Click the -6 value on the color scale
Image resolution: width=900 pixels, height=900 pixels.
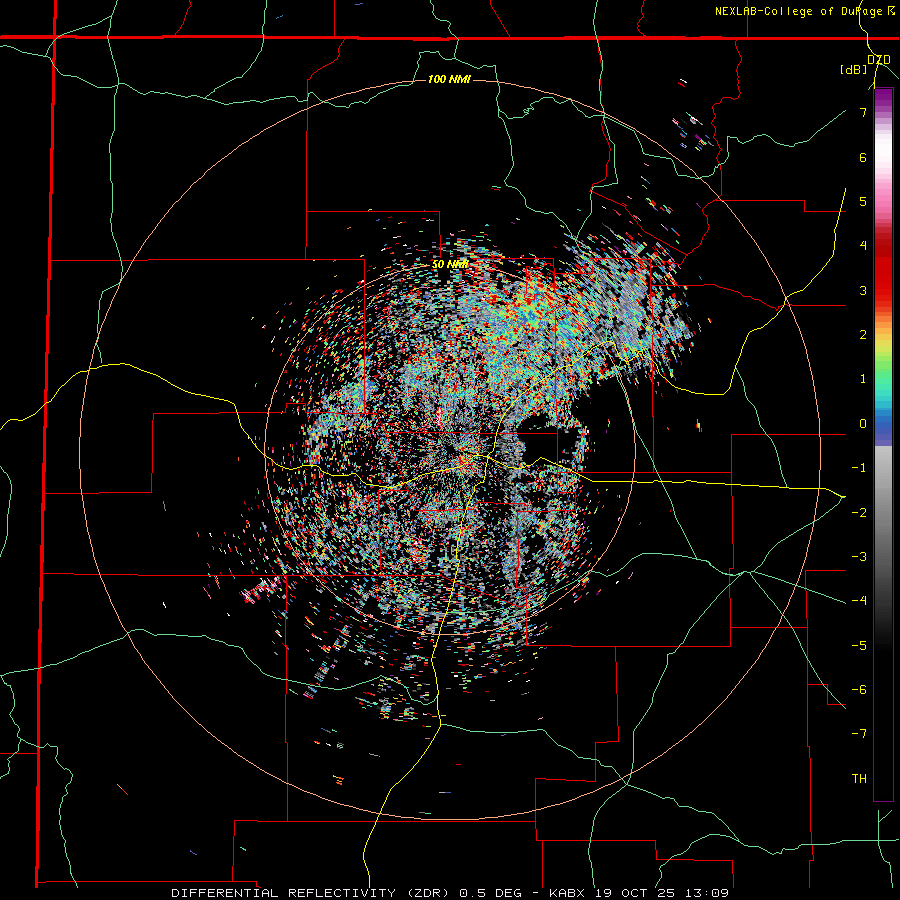tap(859, 690)
